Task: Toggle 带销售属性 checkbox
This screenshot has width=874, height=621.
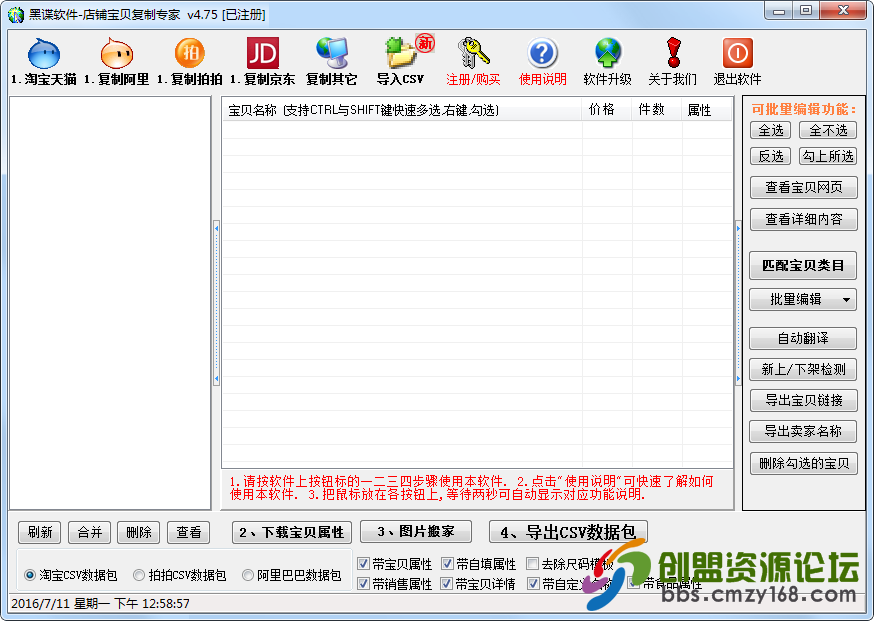Action: coord(363,584)
